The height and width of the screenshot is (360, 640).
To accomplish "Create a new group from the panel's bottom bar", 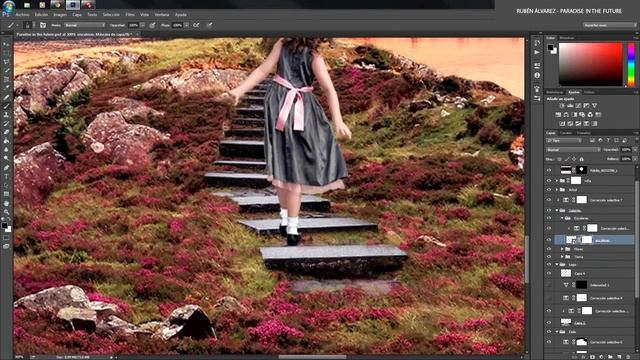I will click(611, 357).
